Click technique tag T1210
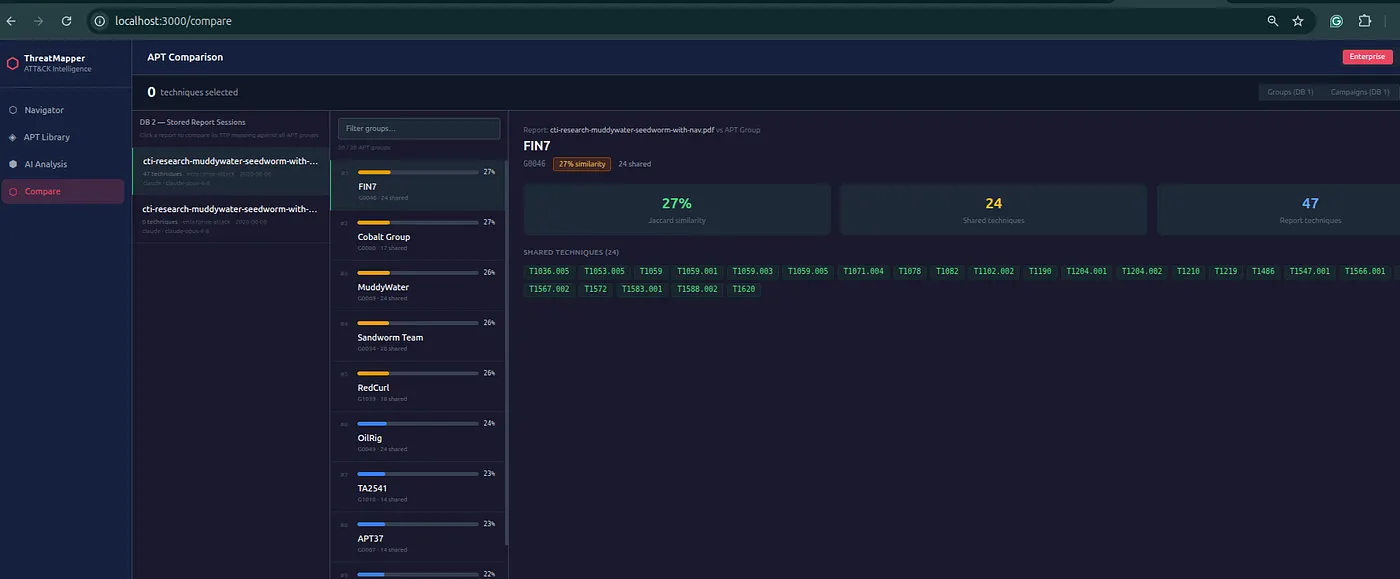 tap(1188, 271)
